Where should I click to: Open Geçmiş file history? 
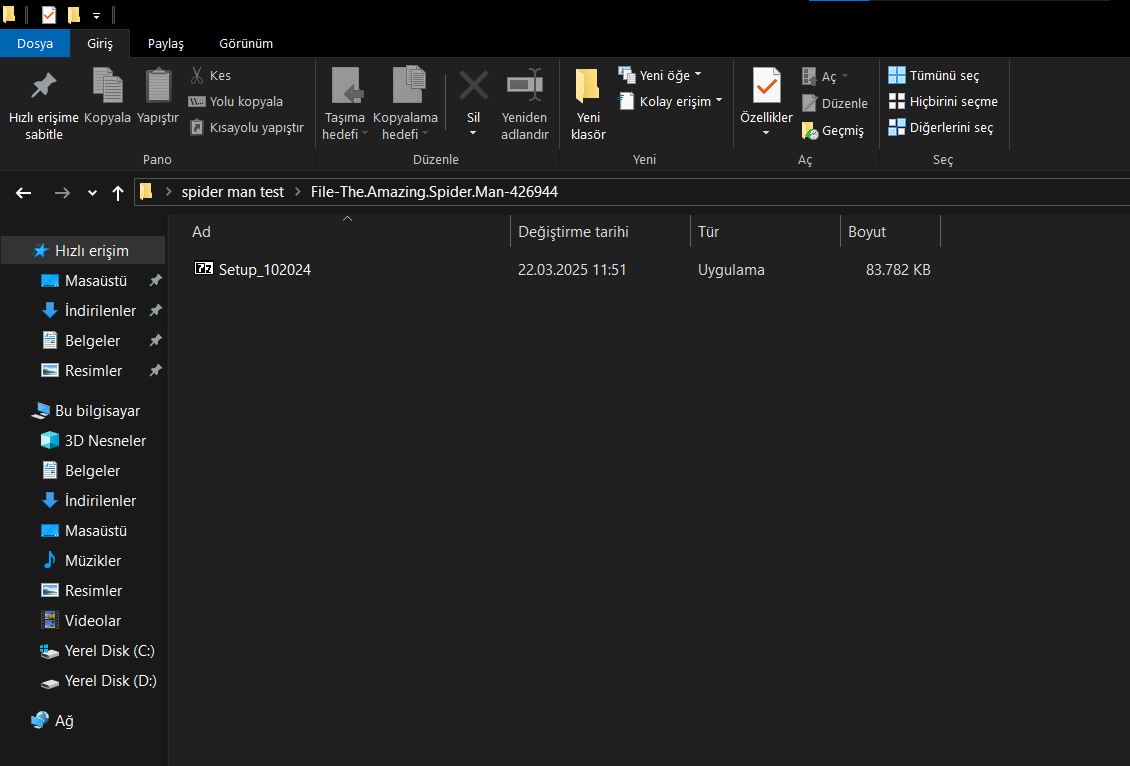pos(832,130)
